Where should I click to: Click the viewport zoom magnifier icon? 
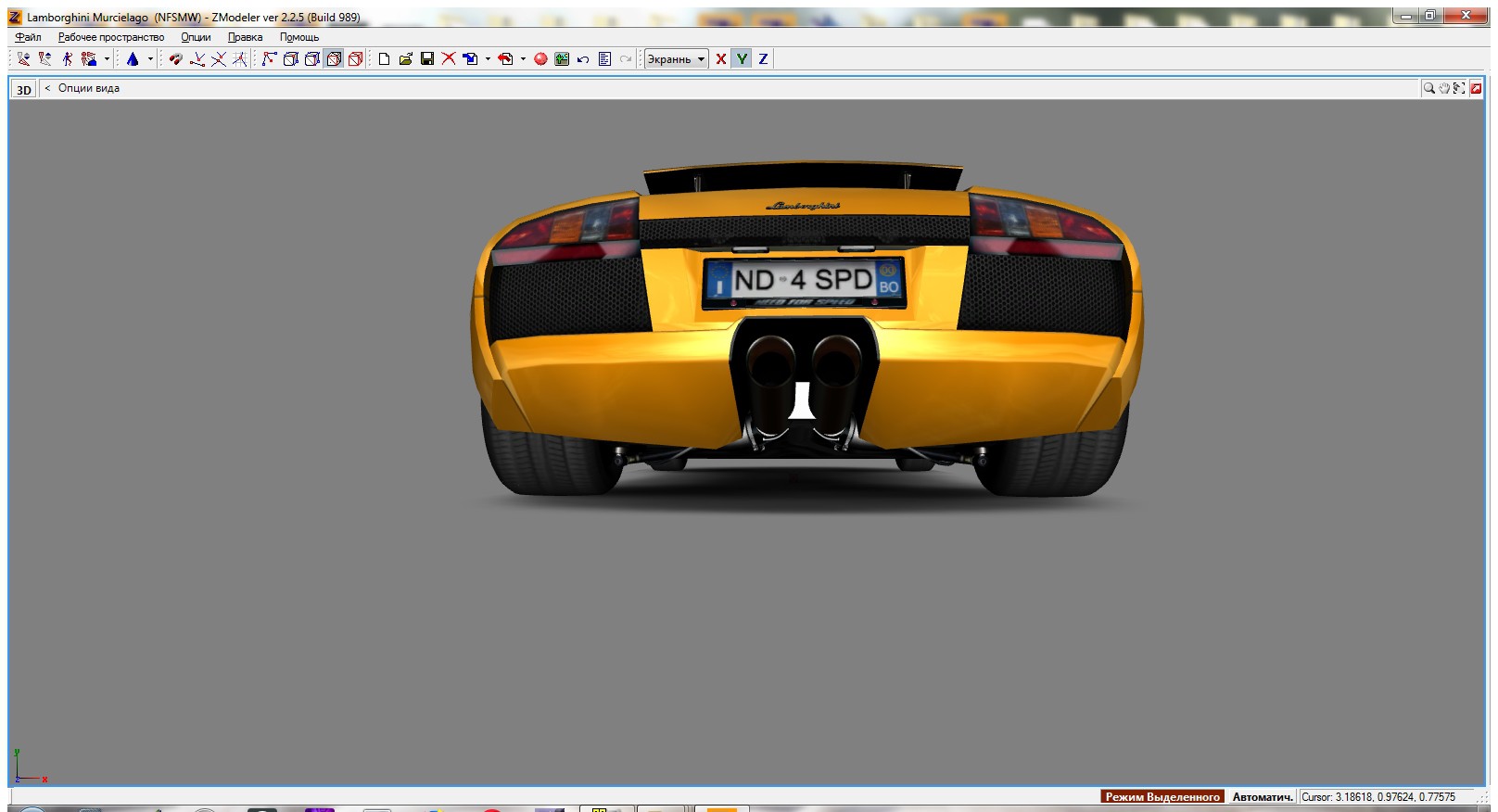pyautogui.click(x=1429, y=88)
